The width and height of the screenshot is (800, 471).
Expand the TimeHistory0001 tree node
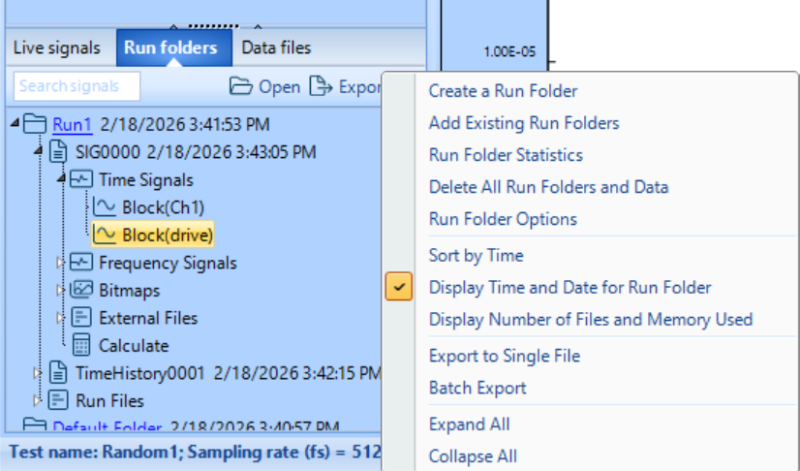(x=38, y=373)
